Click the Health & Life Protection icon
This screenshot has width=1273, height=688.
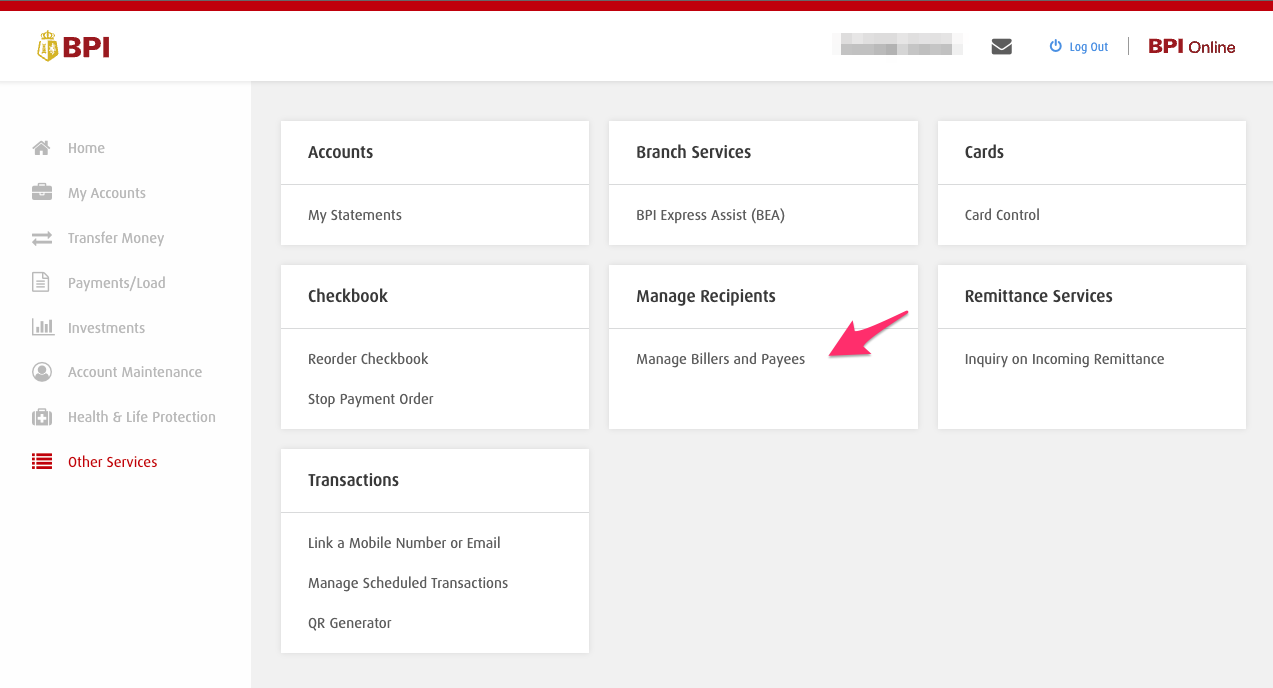click(42, 417)
